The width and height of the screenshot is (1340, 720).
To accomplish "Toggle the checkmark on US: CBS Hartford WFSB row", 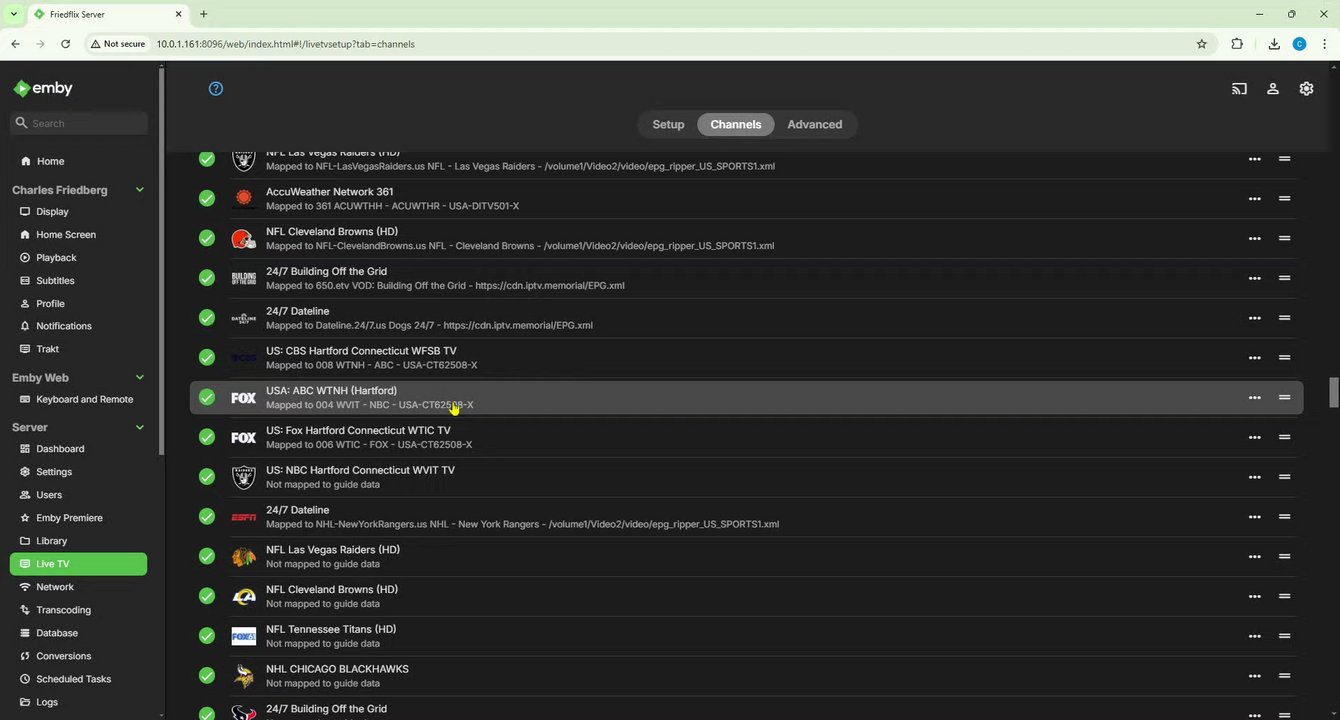I will [207, 358].
